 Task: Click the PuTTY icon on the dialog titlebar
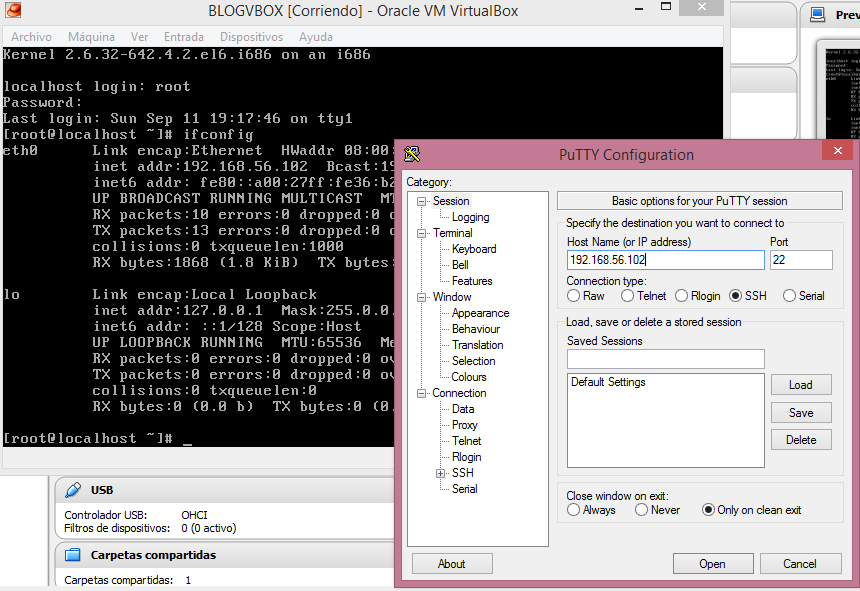pyautogui.click(x=411, y=154)
